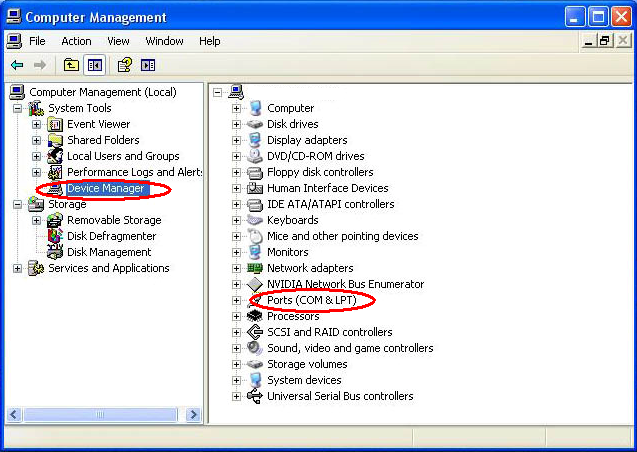Expand the Universal Serial Bus controllers category
Screen dimensions: 637x452
[236, 396]
